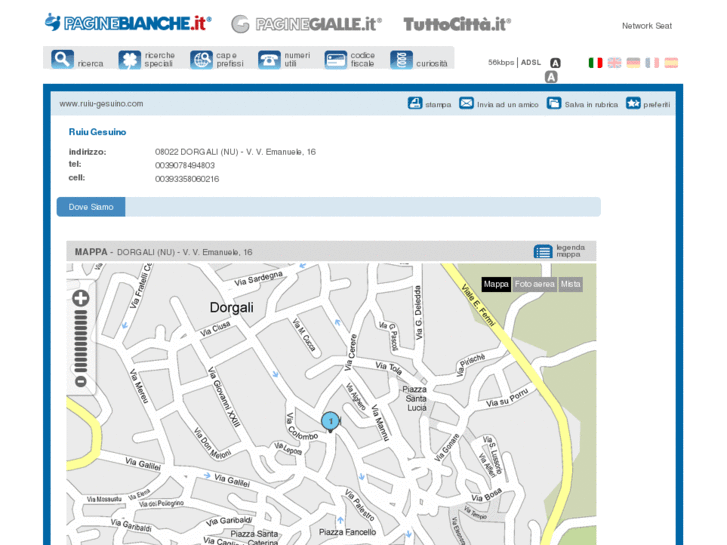This screenshot has height=545, width=727.
Task: Switch map view to Foto aerea
Action: tap(535, 284)
